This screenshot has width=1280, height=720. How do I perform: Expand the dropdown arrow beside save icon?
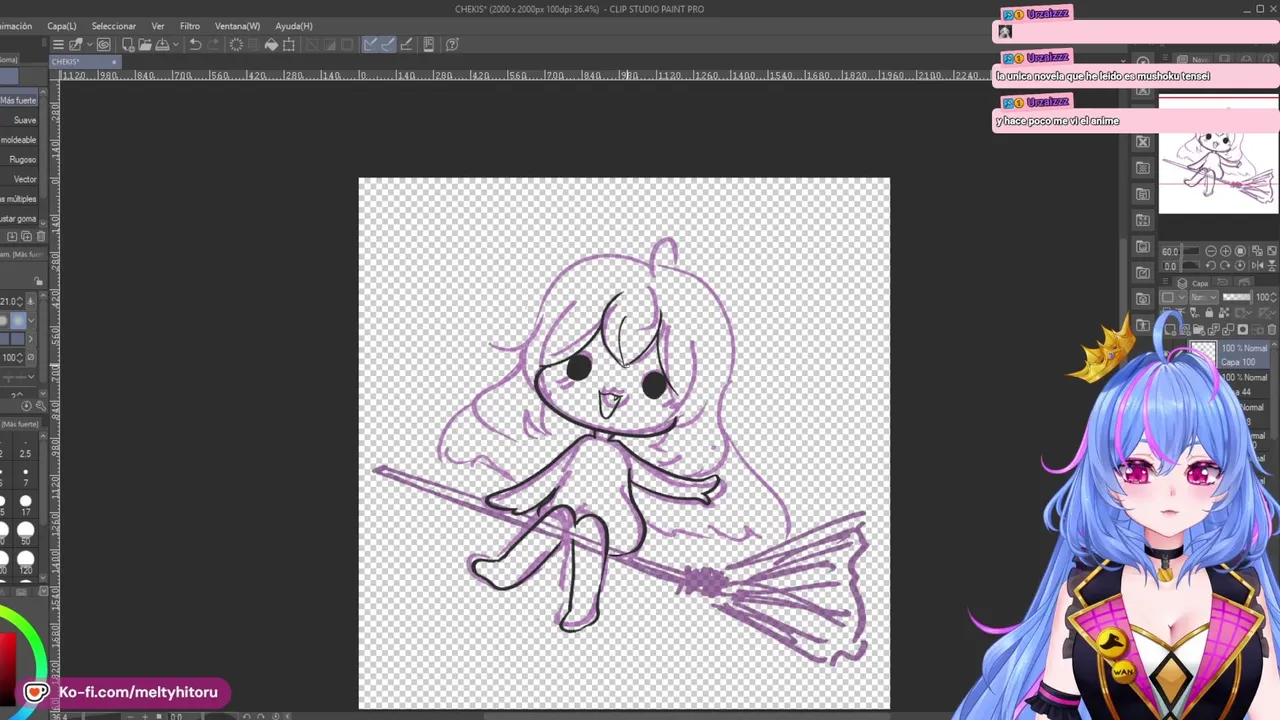(176, 44)
